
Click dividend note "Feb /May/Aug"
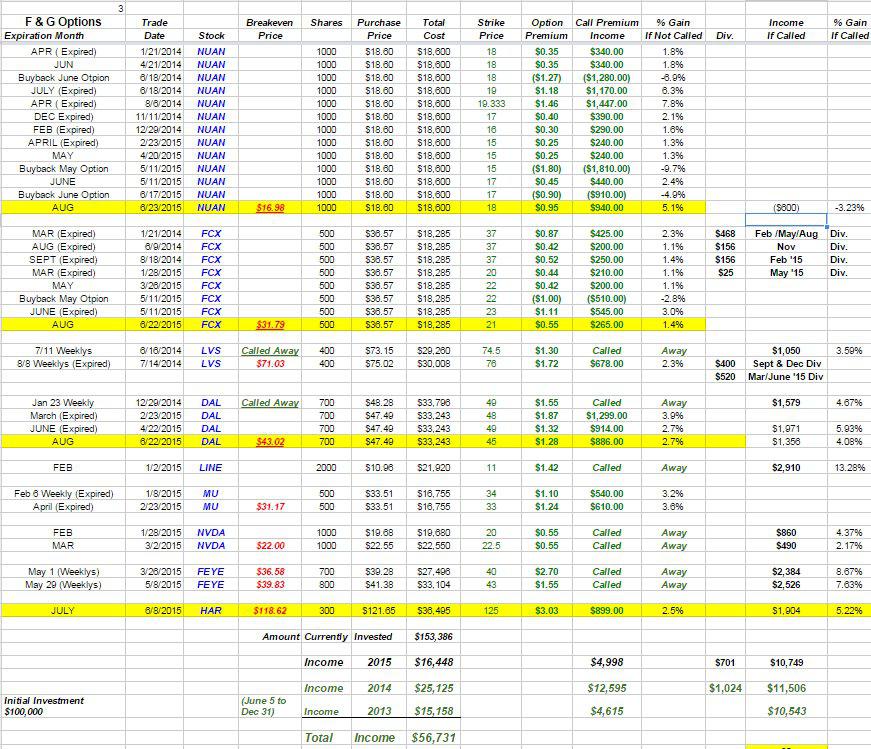tap(786, 234)
